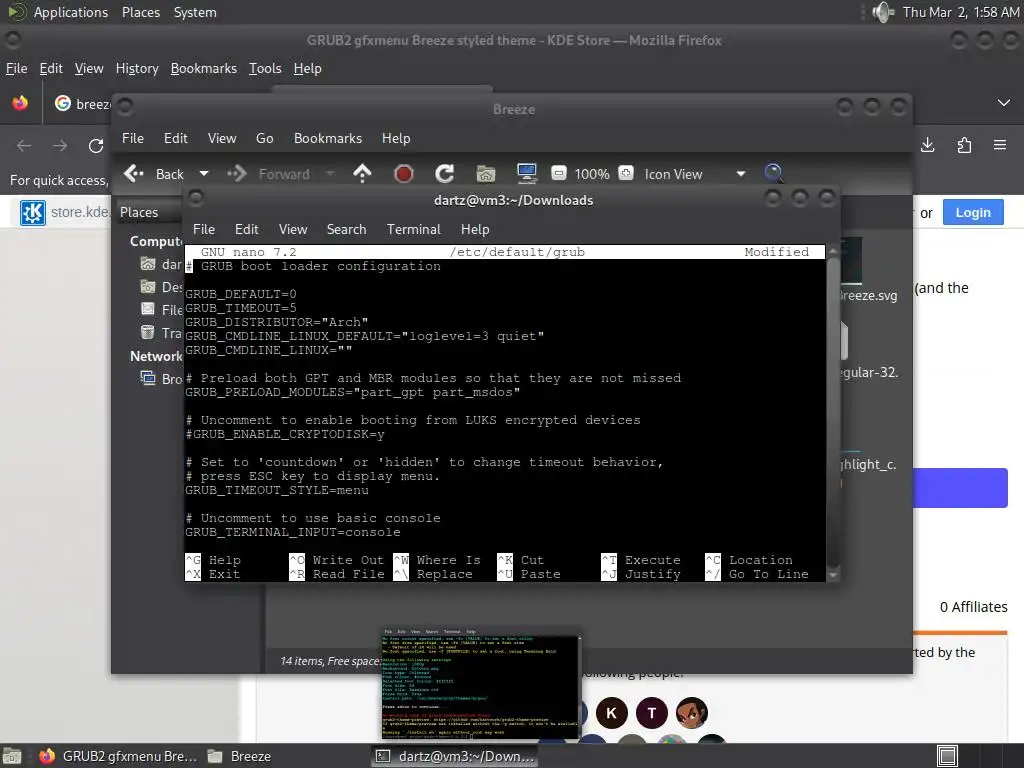Click the Computer icon in file manager toolbar
1024x768 pixels.
pos(526,174)
